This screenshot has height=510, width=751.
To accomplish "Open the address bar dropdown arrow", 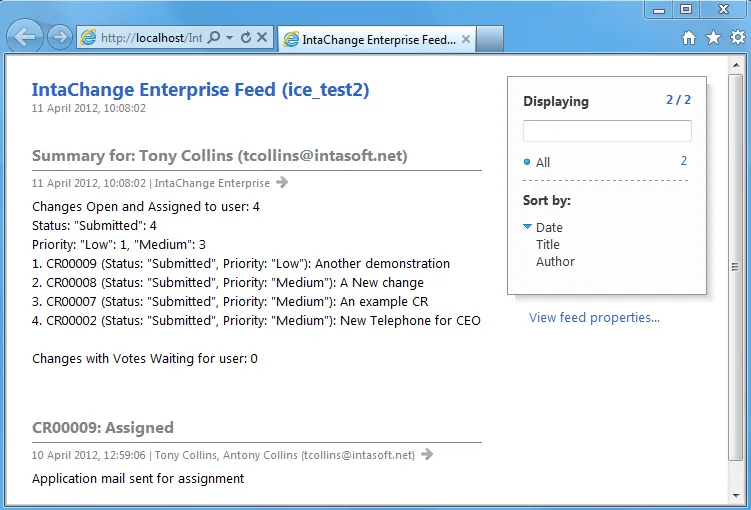I will [230, 37].
